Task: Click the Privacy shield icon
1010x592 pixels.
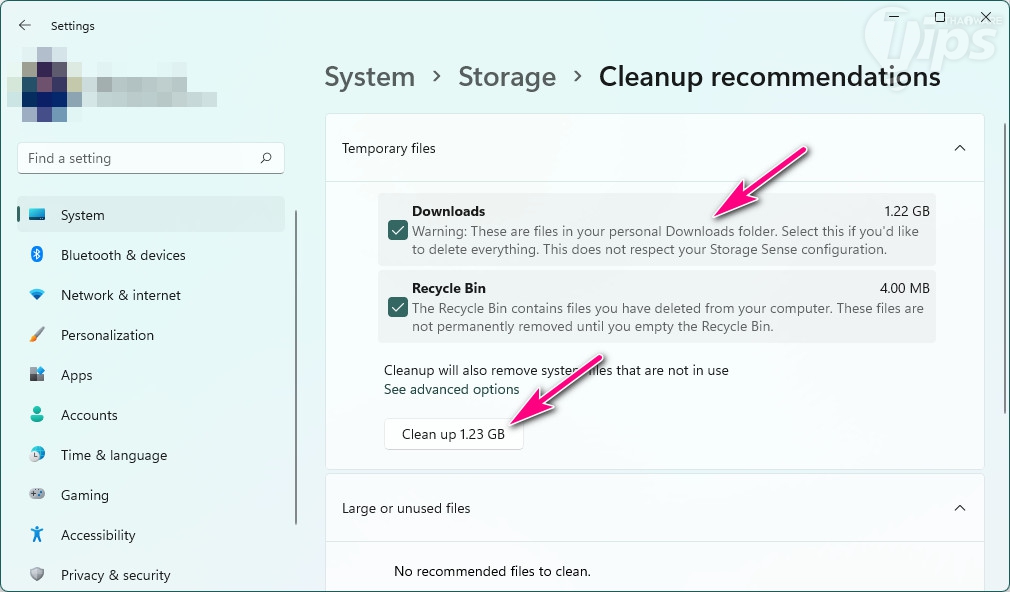Action: [37, 574]
